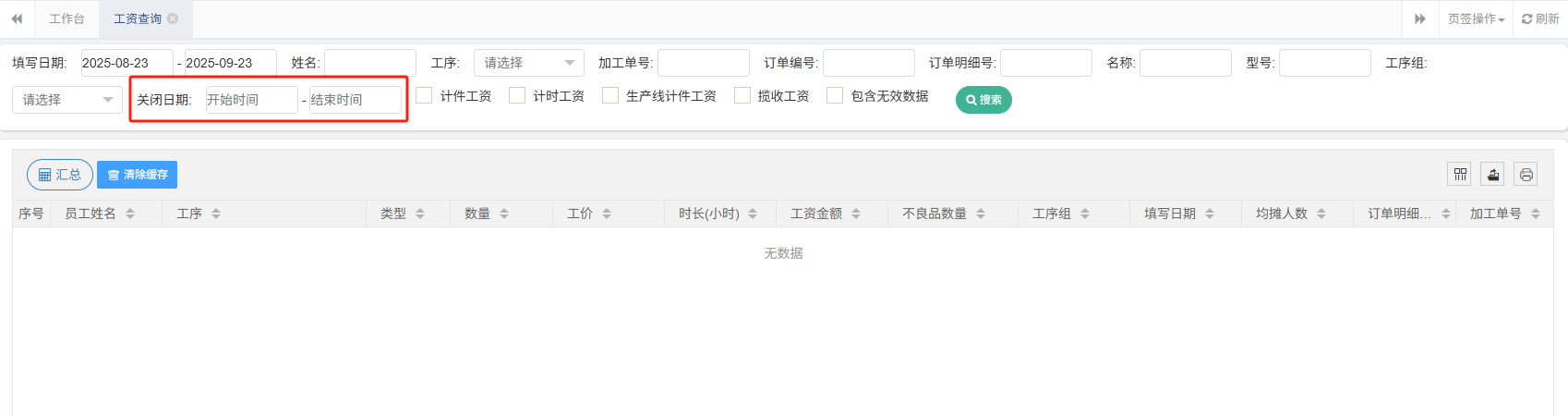Click the 清除缓存 button

coord(137,175)
